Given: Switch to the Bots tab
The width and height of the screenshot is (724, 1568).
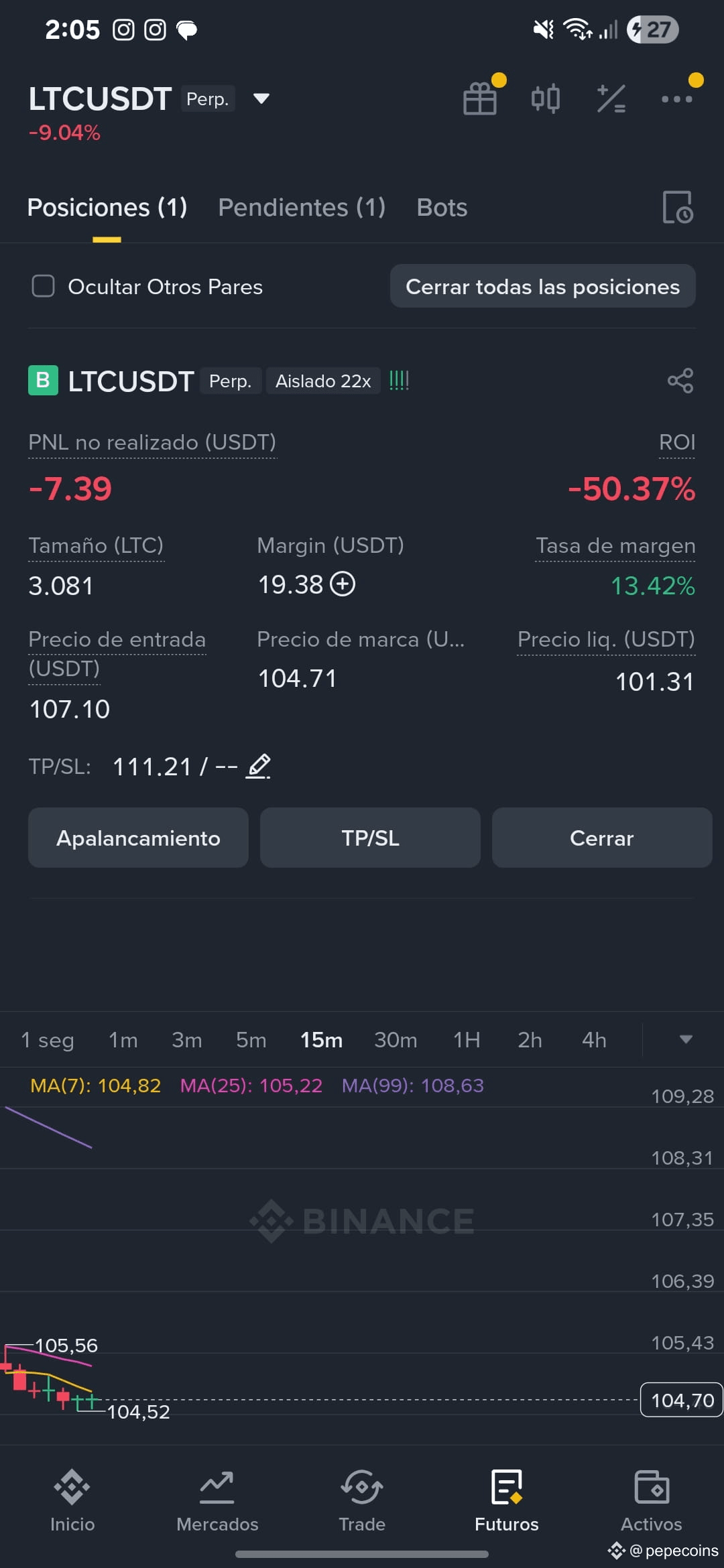Looking at the screenshot, I should tap(442, 207).
